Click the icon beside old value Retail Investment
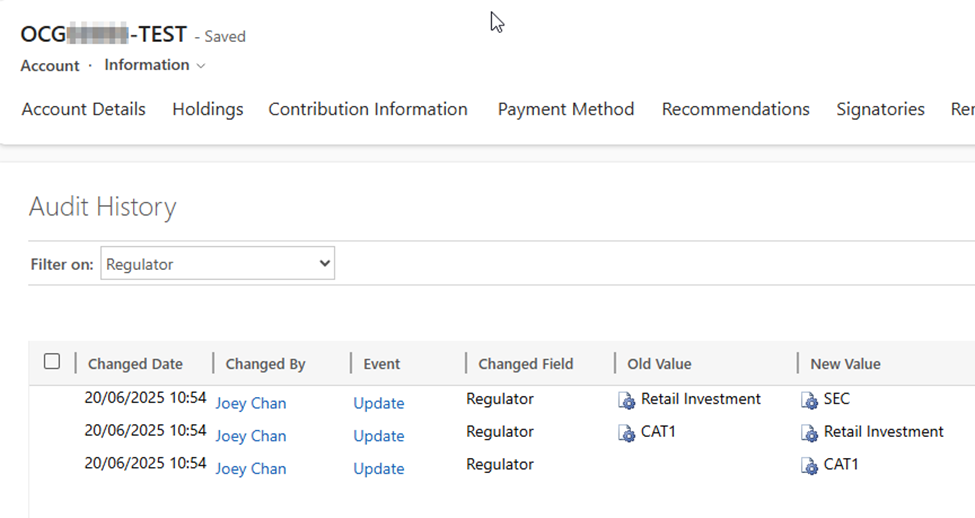This screenshot has height=518, width=975. 627,401
